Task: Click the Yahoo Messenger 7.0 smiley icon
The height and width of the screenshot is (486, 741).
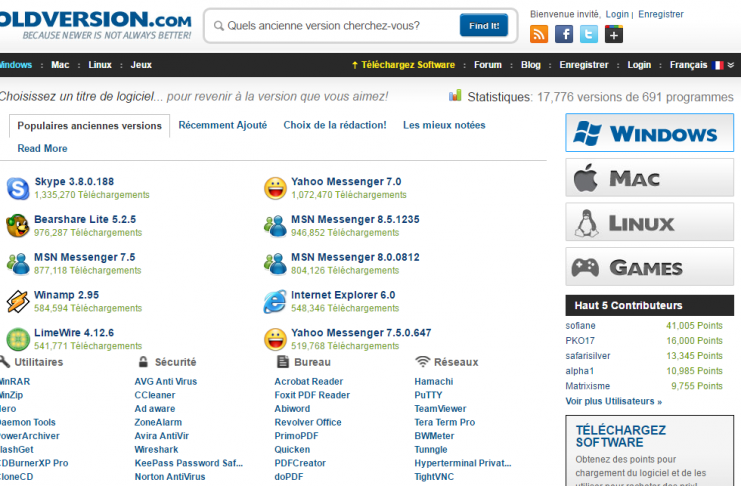Action: point(276,188)
